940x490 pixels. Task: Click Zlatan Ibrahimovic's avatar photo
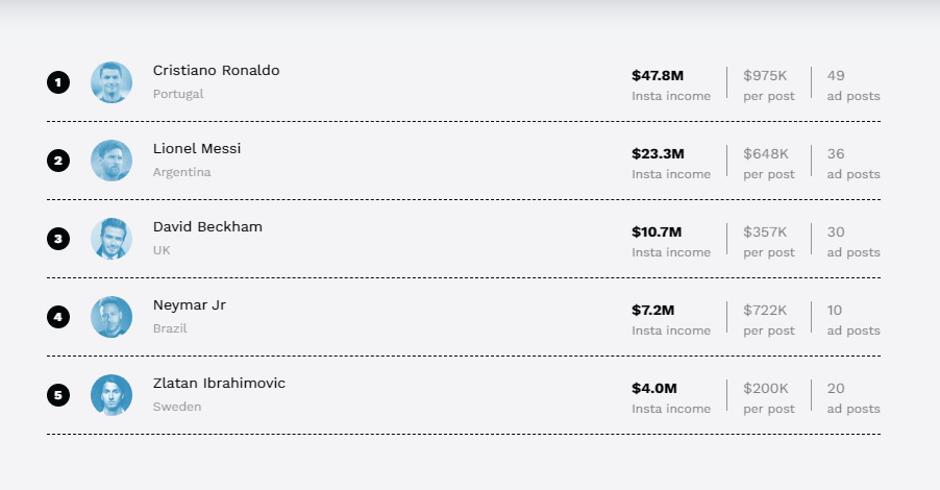111,394
